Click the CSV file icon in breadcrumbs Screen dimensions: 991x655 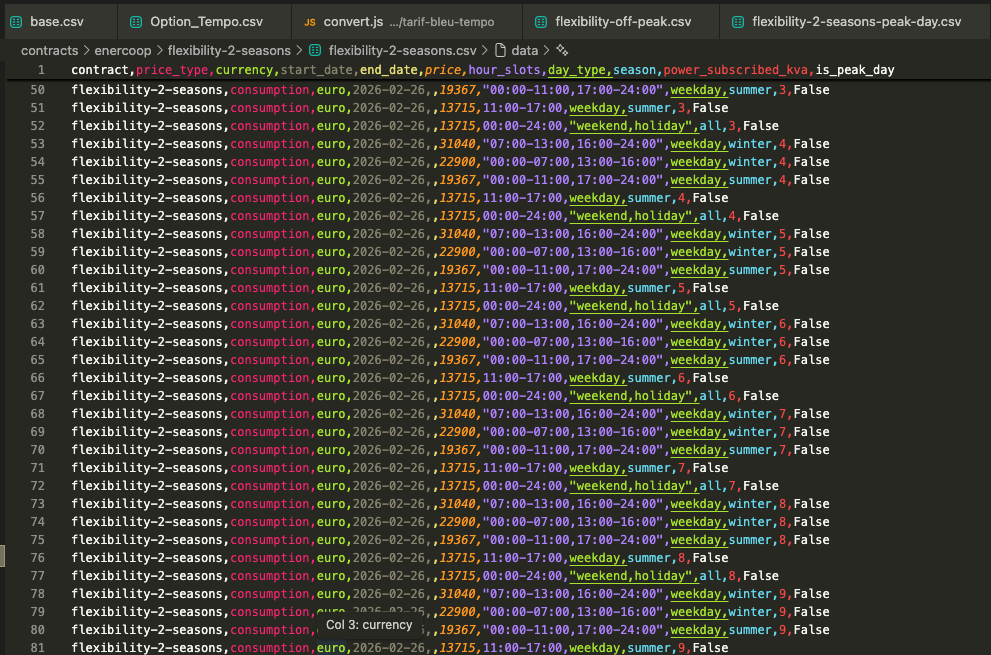click(315, 50)
